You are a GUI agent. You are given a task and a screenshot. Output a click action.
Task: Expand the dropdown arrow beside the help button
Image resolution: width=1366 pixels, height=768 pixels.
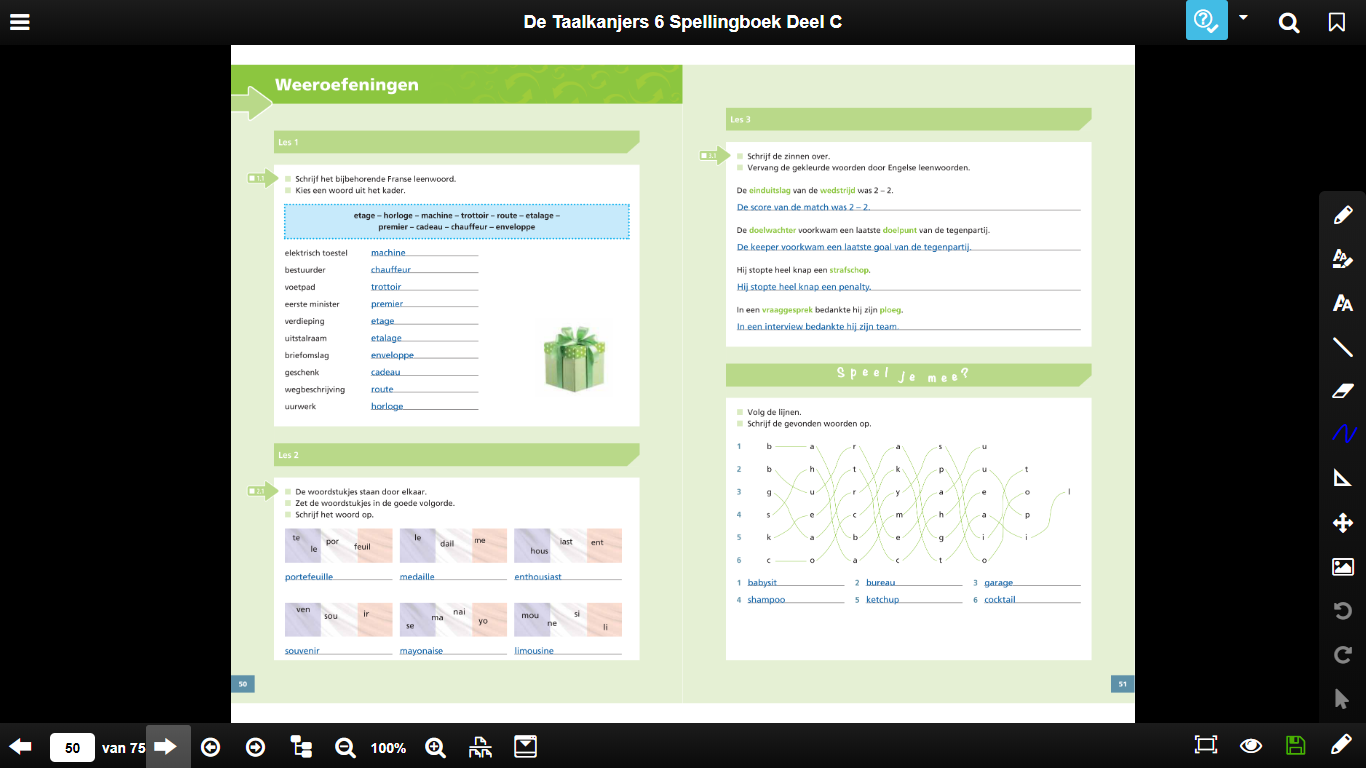pyautogui.click(x=1243, y=17)
